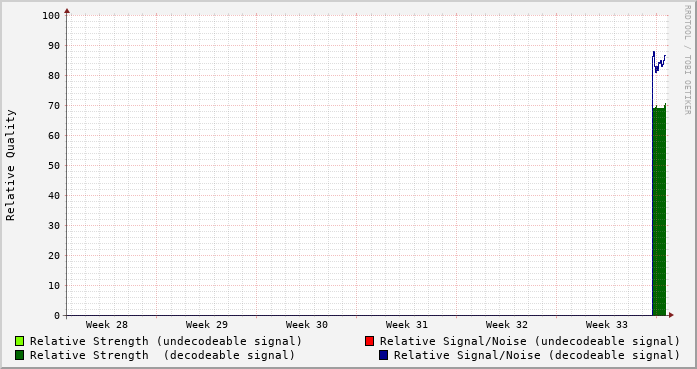Click the Week 32 axis label
Image resolution: width=697 pixels, height=369 pixels.
pos(507,325)
